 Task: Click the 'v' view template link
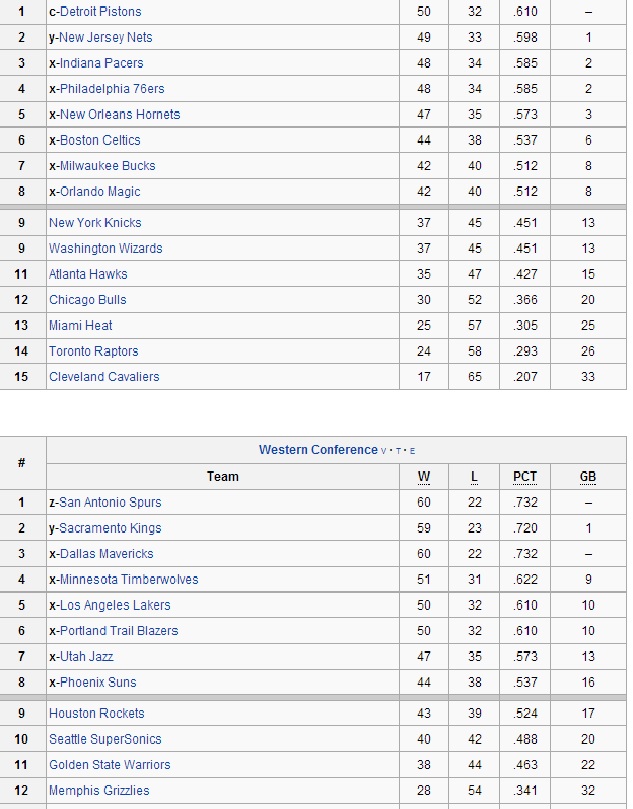[x=384, y=451]
